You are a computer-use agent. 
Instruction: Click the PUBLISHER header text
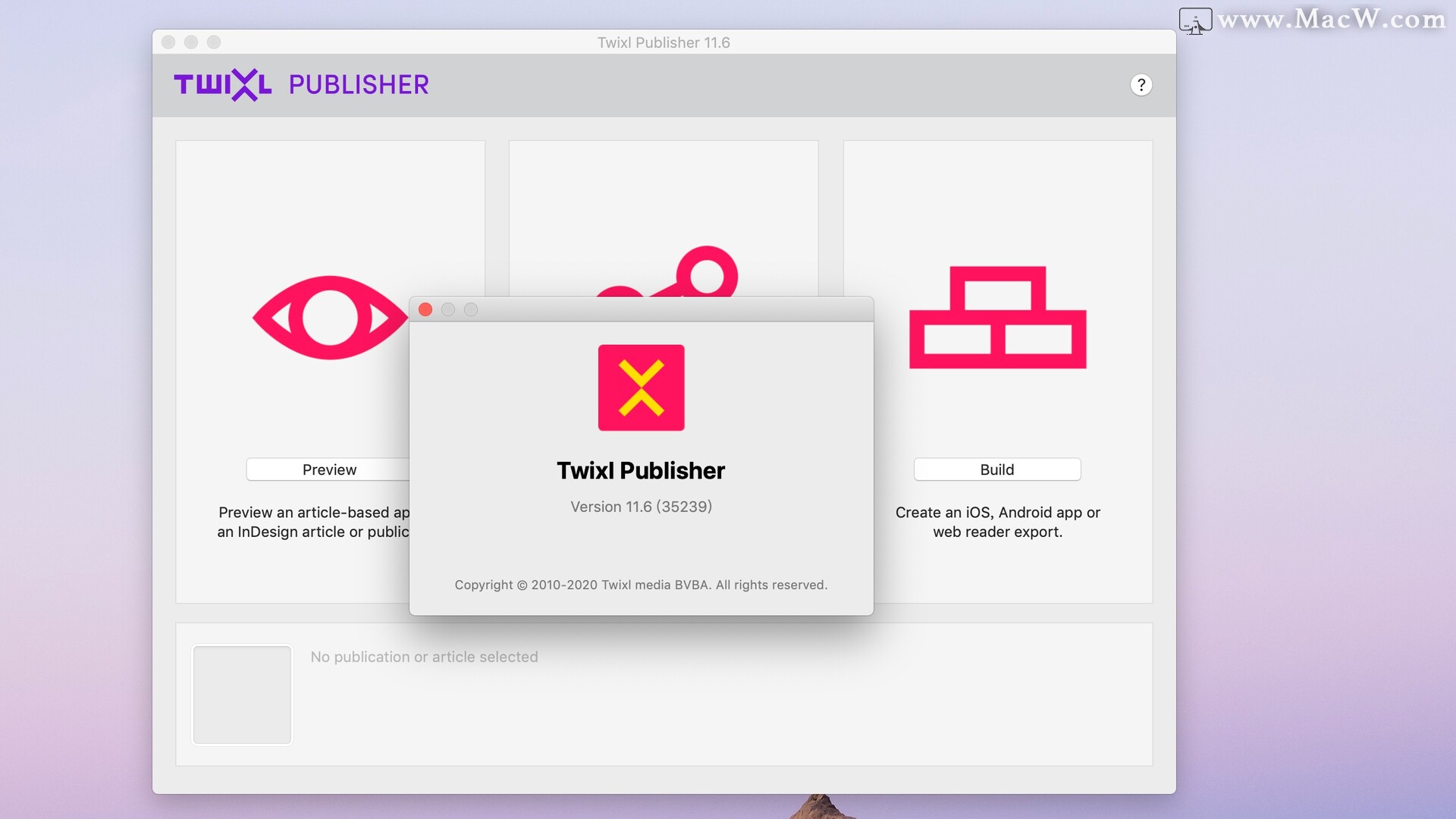(x=359, y=84)
